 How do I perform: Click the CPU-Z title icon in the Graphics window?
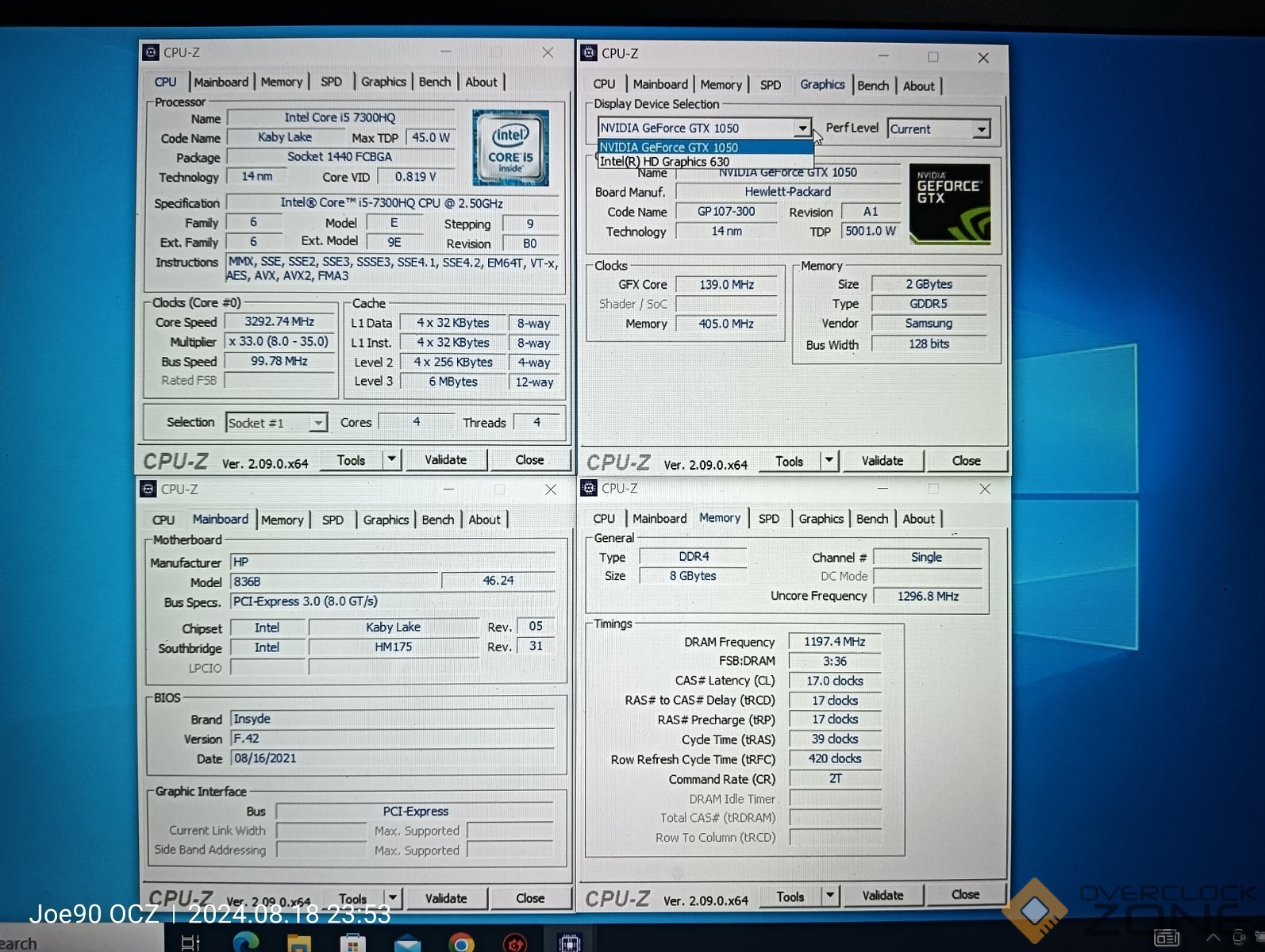tap(589, 53)
